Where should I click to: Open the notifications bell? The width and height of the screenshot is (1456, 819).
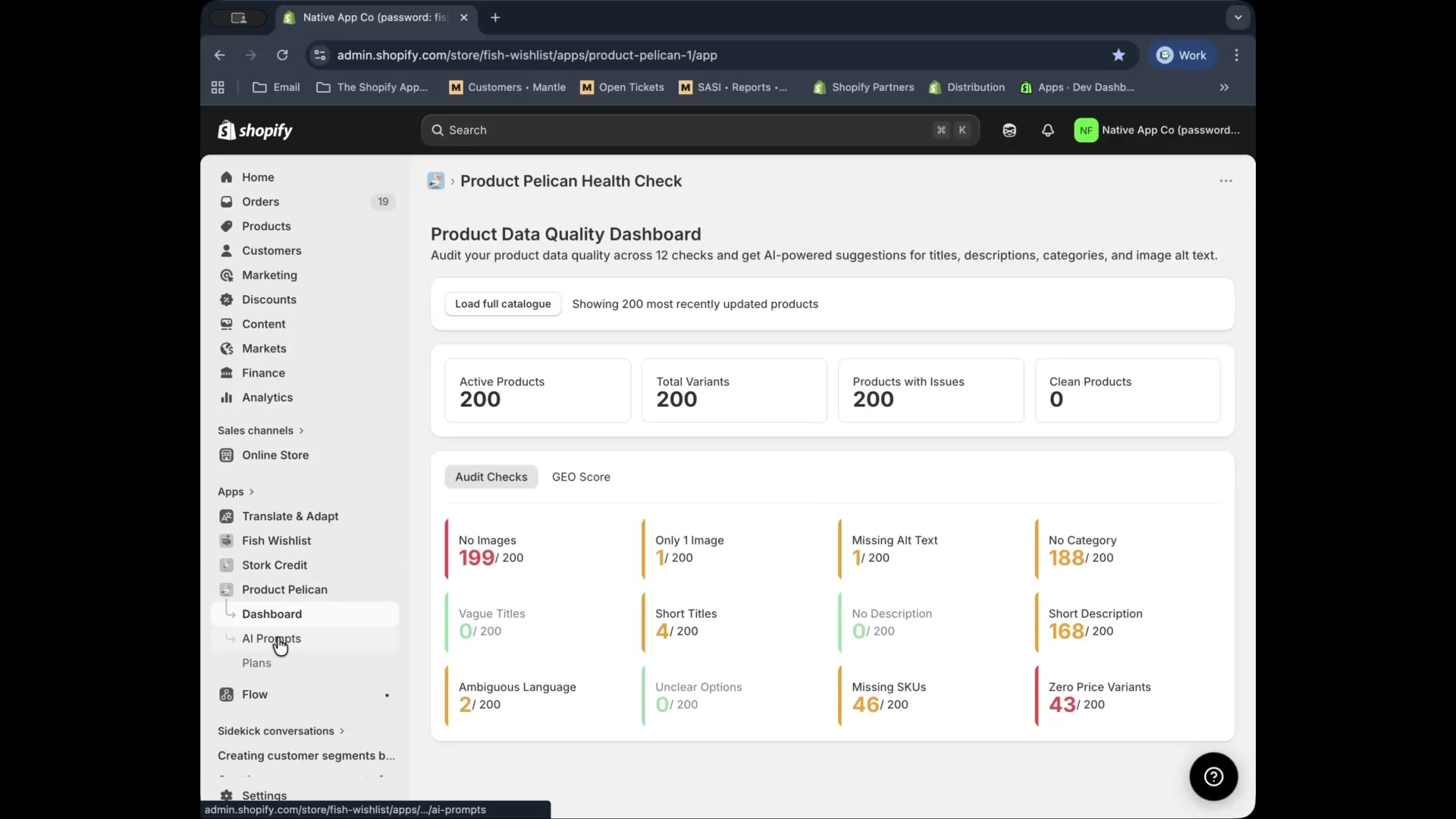pyautogui.click(x=1048, y=130)
